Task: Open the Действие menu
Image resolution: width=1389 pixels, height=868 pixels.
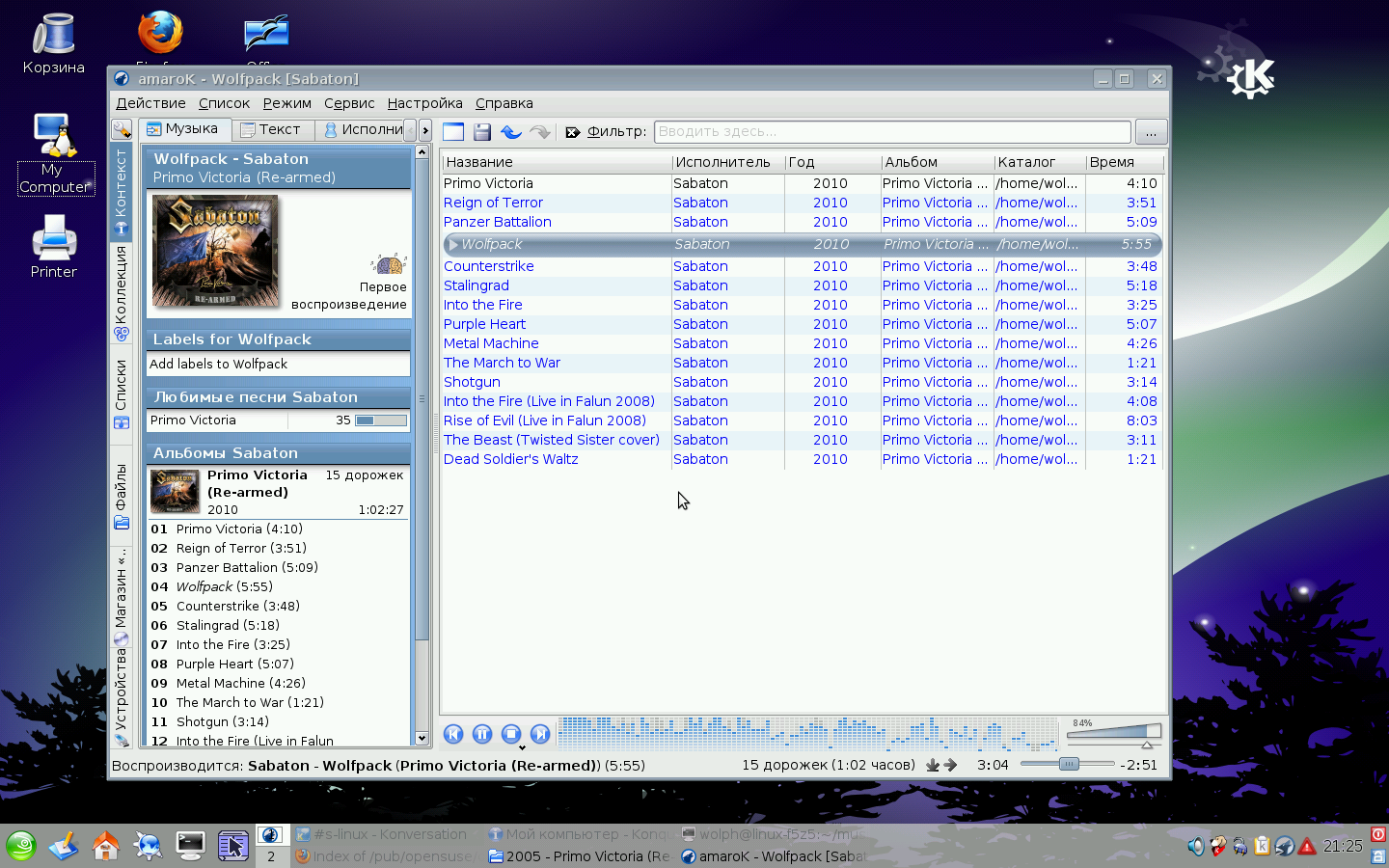Action: [x=150, y=103]
